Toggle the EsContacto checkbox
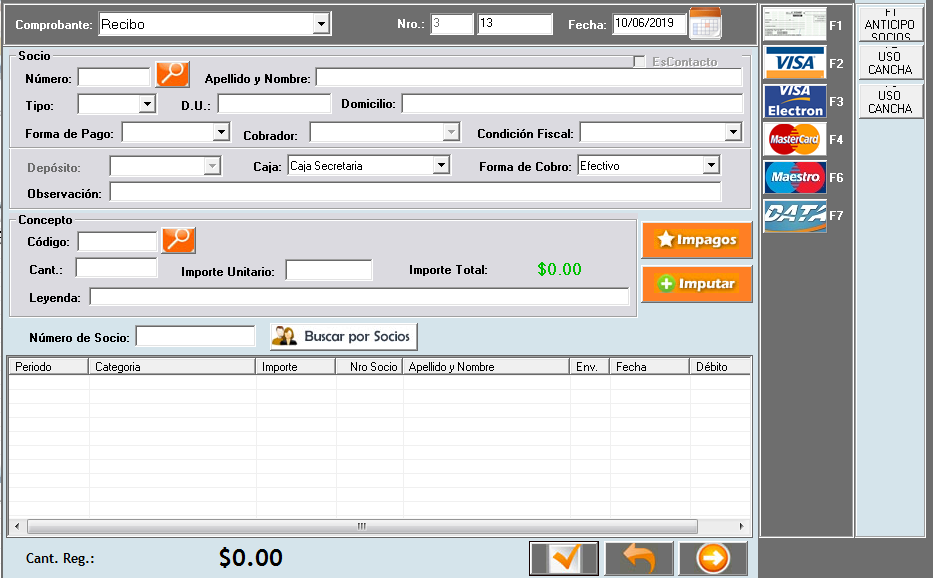Screen dimensions: 933x578 coord(640,62)
